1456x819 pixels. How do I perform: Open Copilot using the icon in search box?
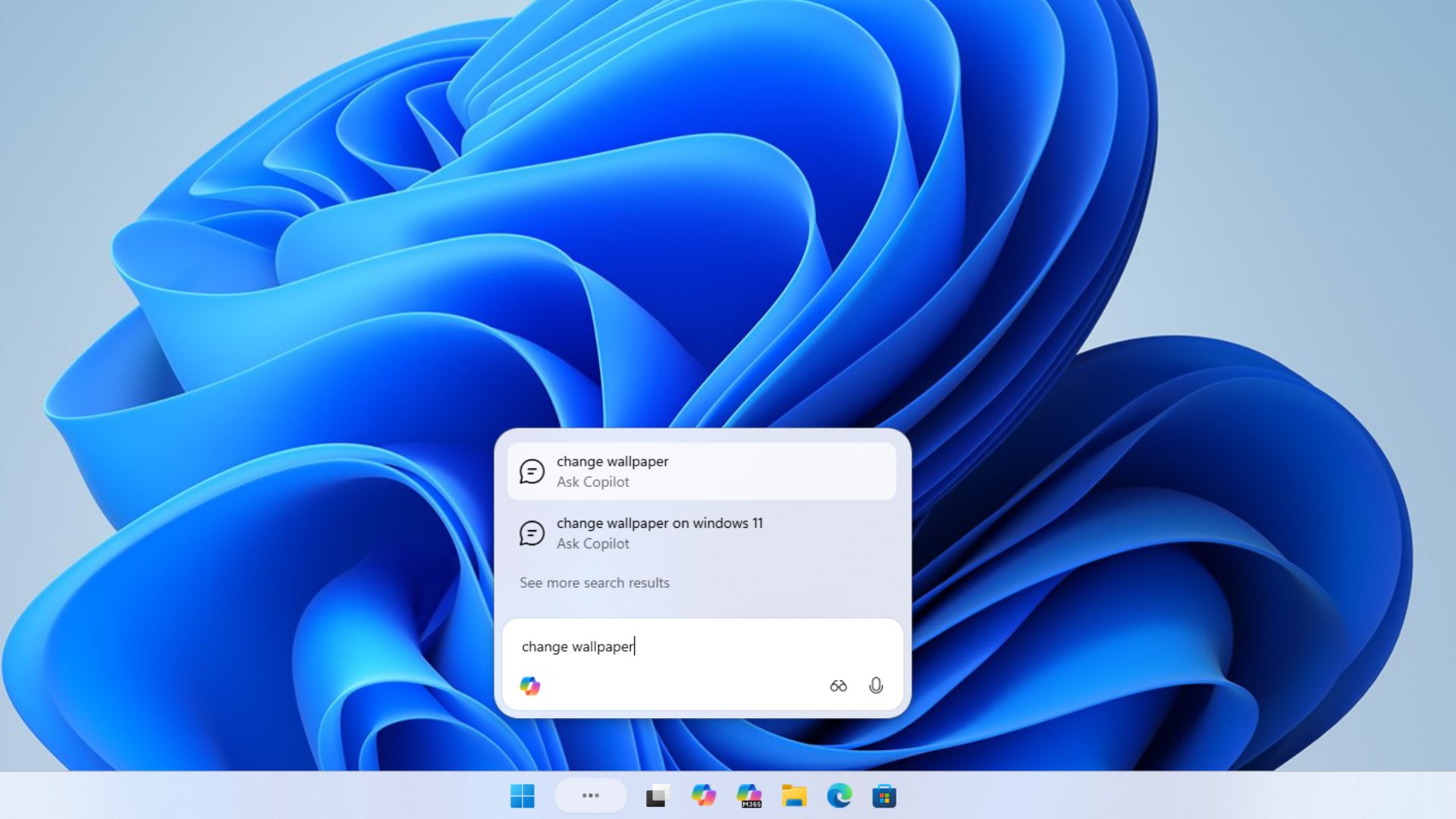[533, 686]
